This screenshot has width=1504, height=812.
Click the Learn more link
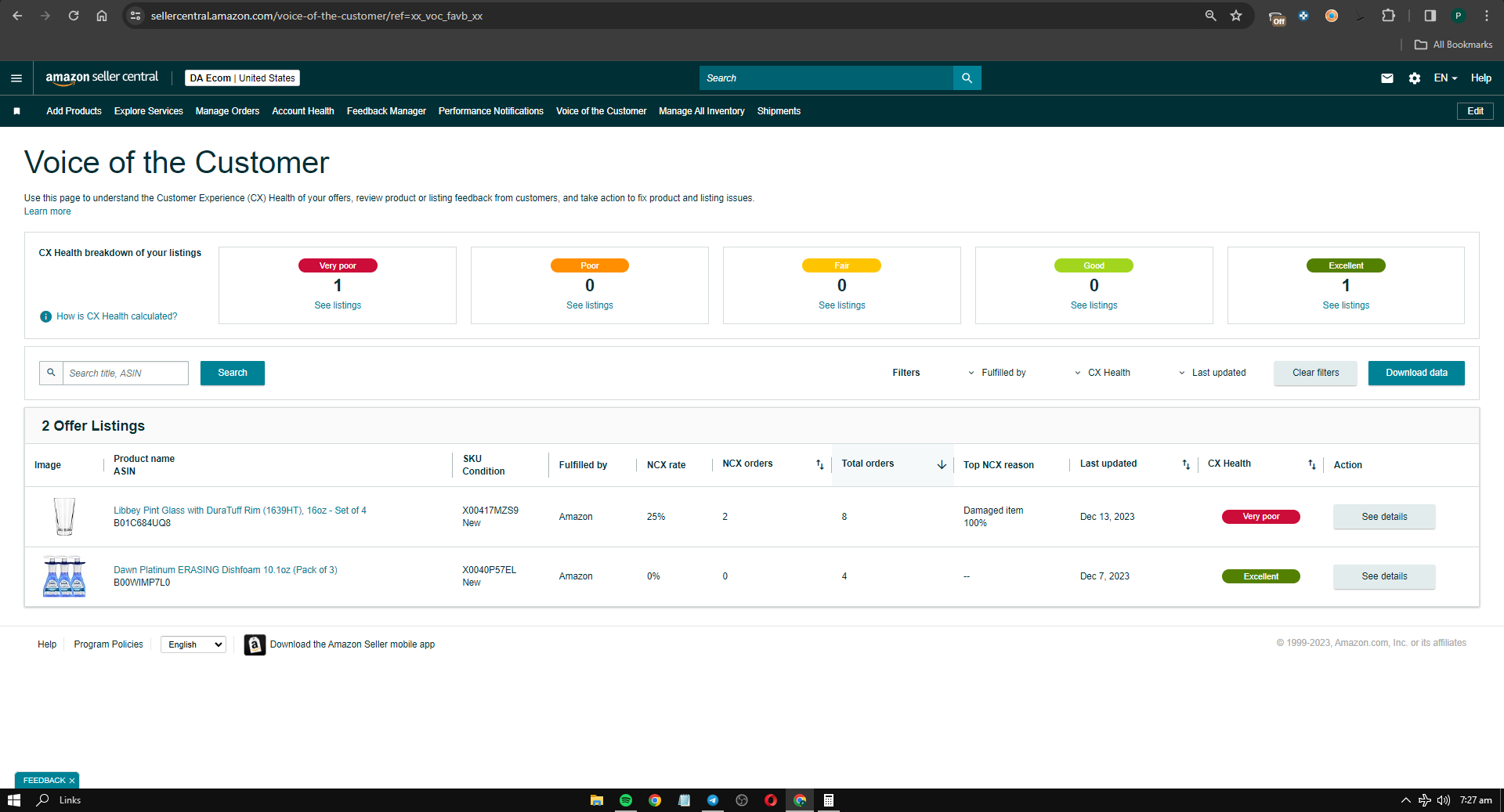click(x=47, y=211)
